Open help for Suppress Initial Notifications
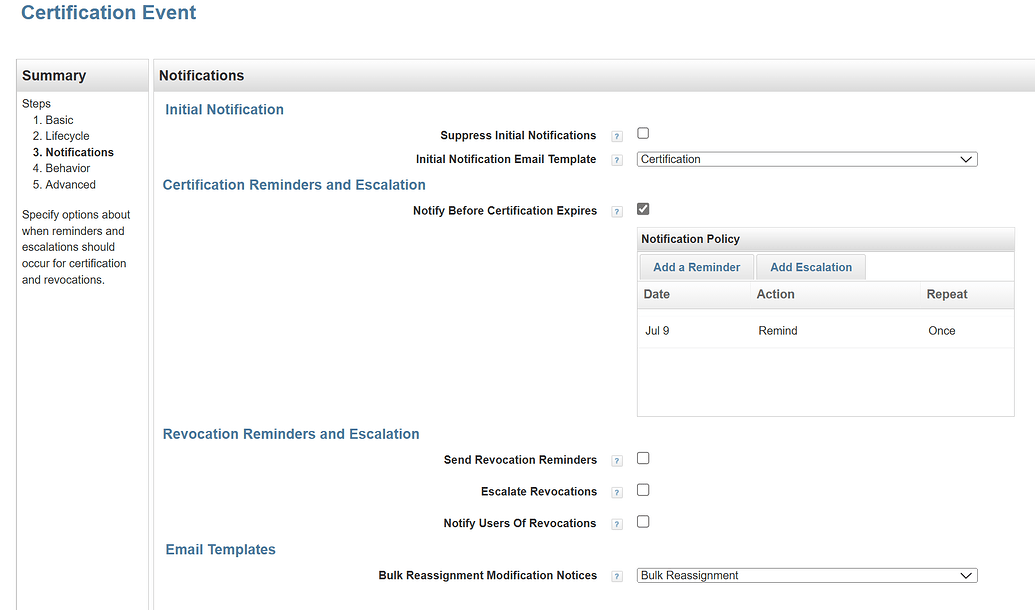 [617, 134]
